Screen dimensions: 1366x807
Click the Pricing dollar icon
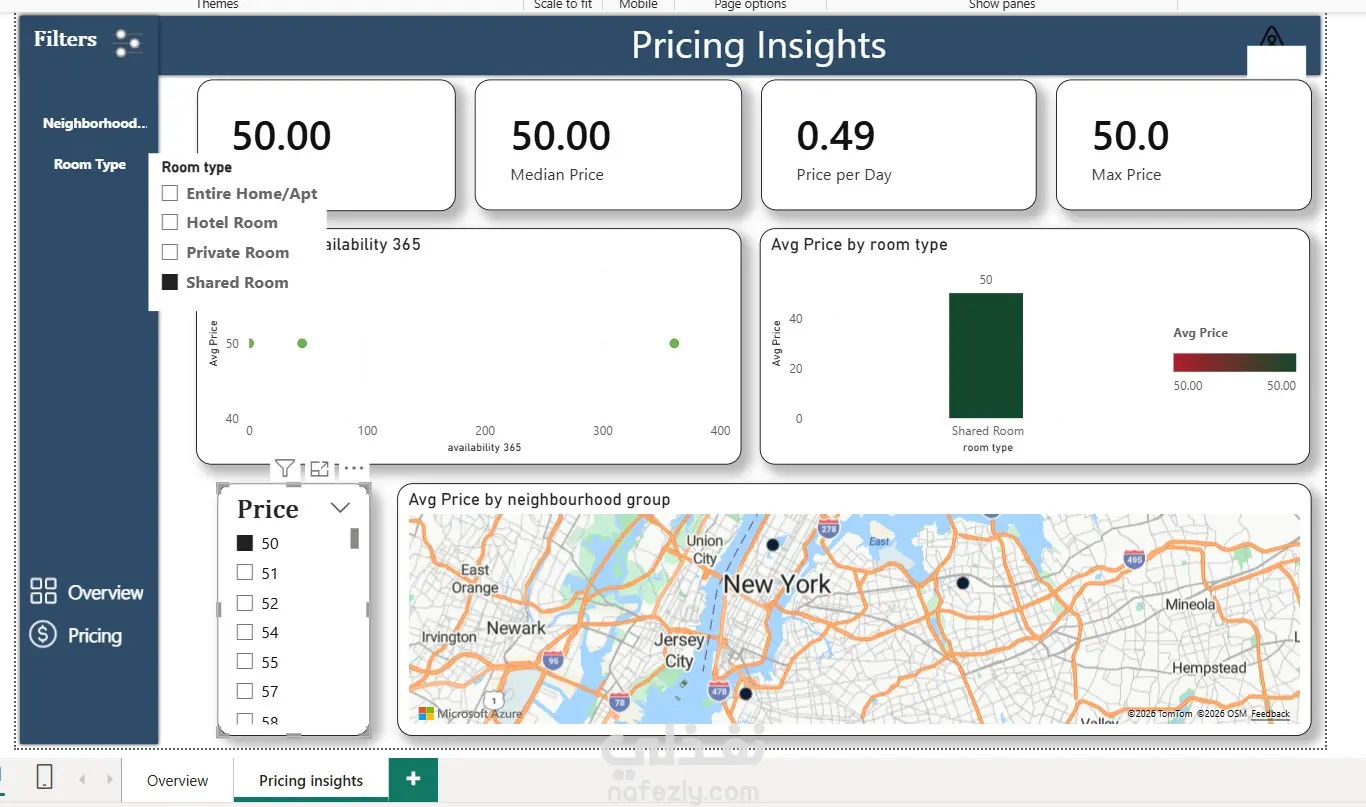[x=43, y=634]
